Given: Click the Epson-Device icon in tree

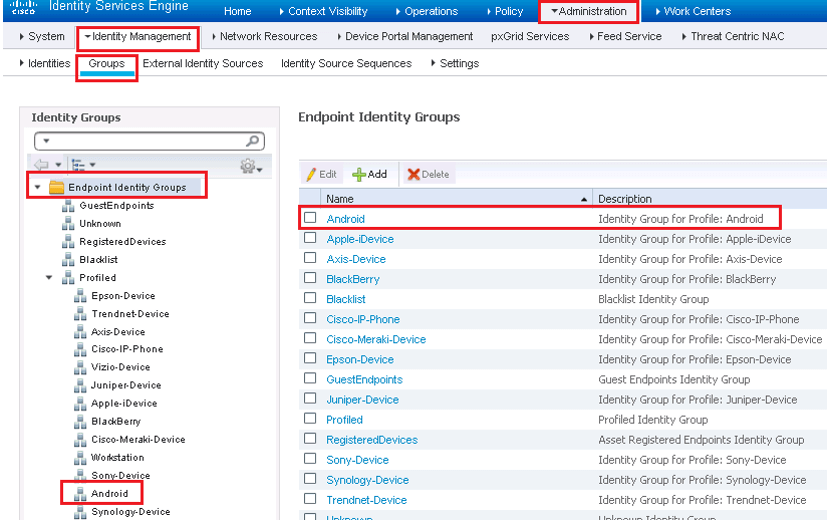Looking at the screenshot, I should point(80,295).
